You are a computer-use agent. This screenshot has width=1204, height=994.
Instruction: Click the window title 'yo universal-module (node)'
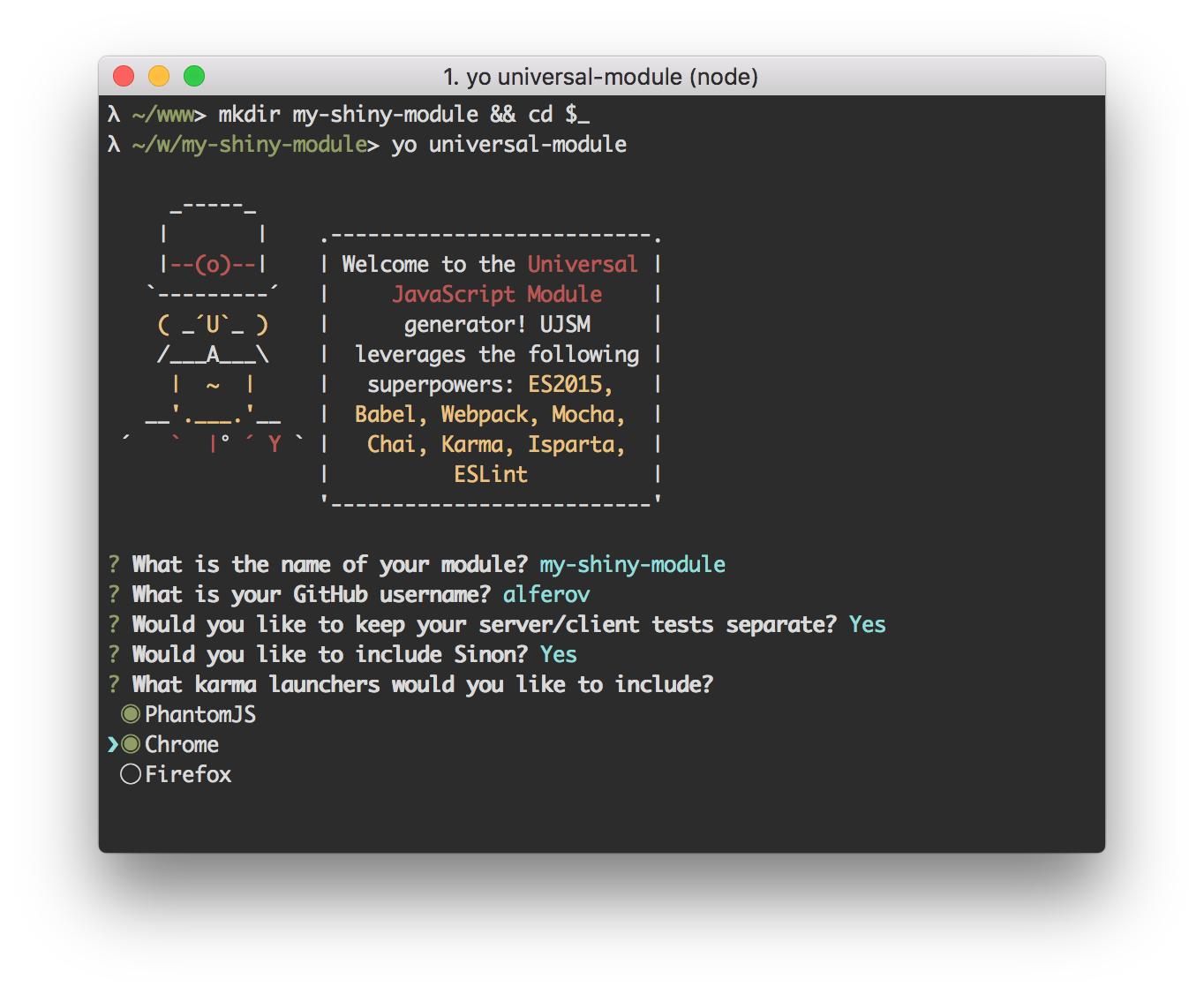pyautogui.click(x=600, y=77)
